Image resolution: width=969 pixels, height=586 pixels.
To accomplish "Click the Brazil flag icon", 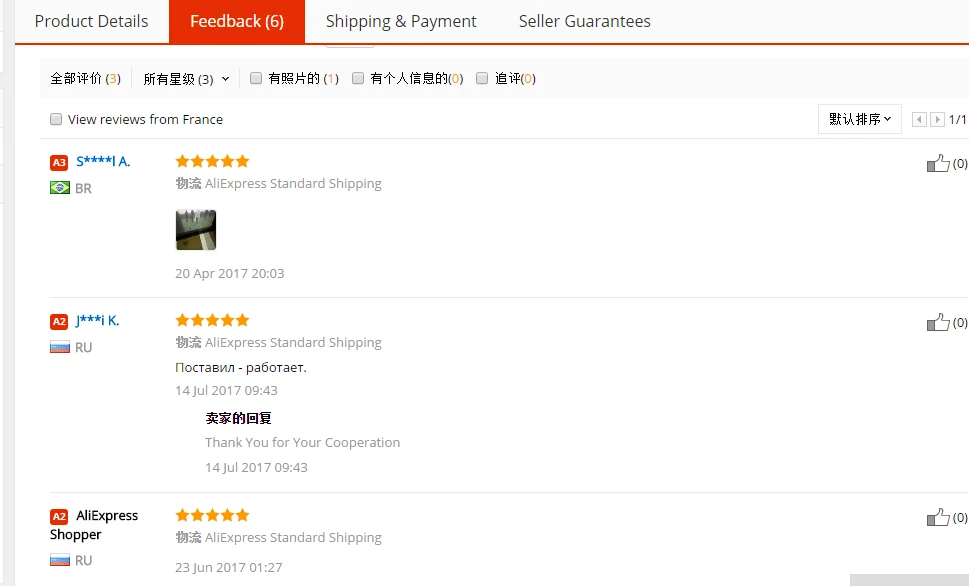I will (x=60, y=188).
